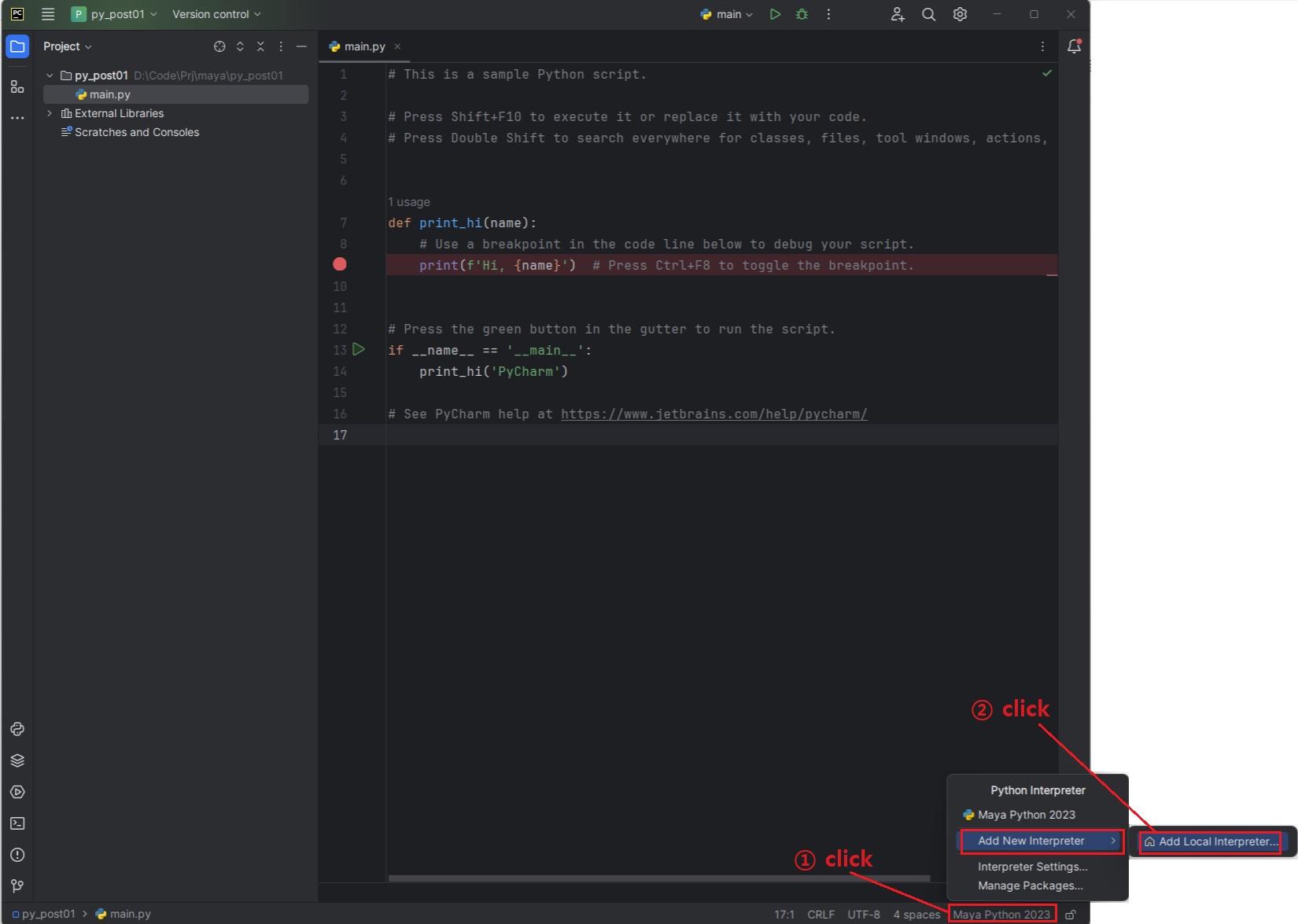
Task: Open the main hamburger menu
Action: tap(48, 14)
